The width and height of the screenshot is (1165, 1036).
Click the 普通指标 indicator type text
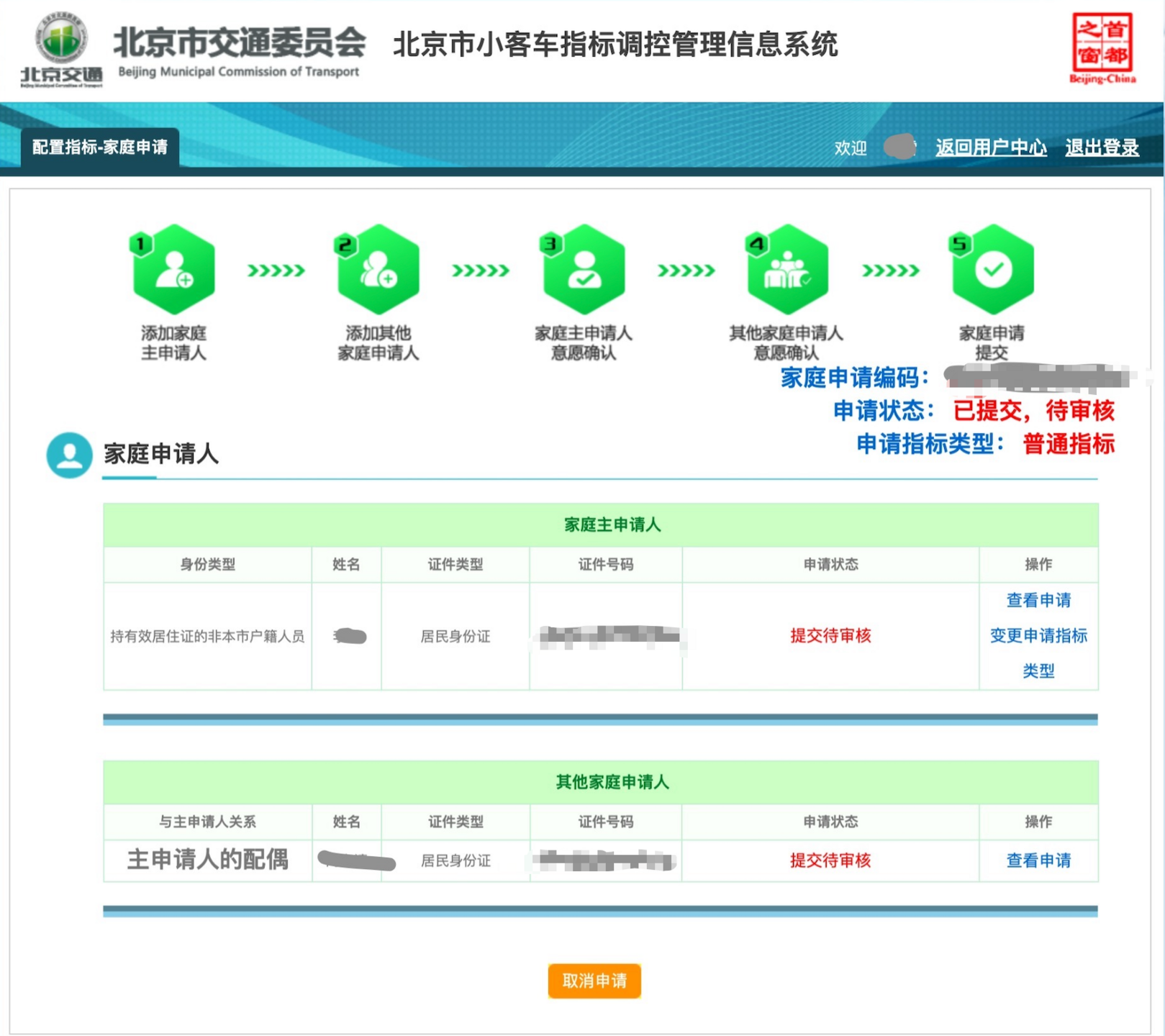pyautogui.click(x=1069, y=444)
